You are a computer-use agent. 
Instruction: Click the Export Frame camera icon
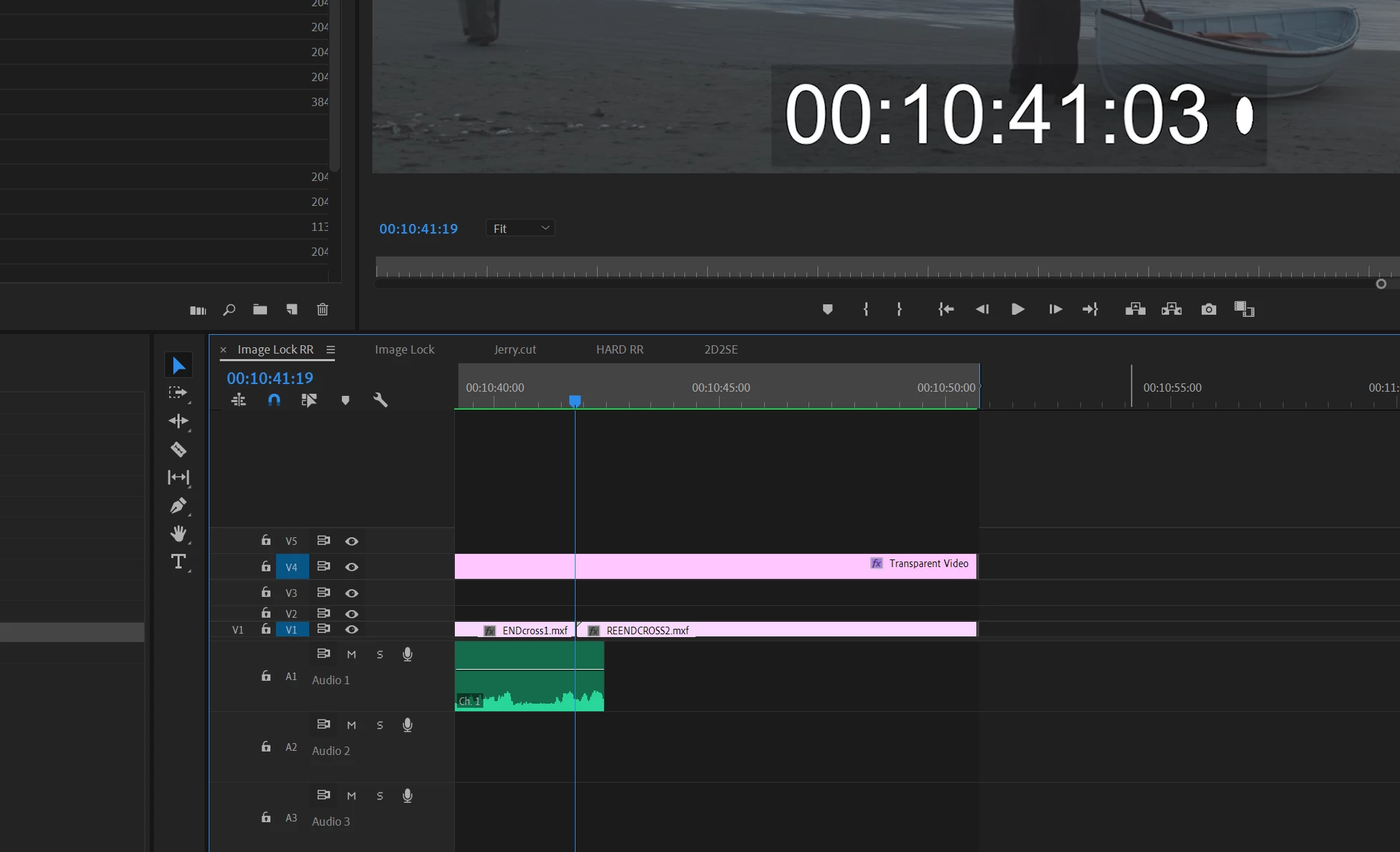[1209, 309]
